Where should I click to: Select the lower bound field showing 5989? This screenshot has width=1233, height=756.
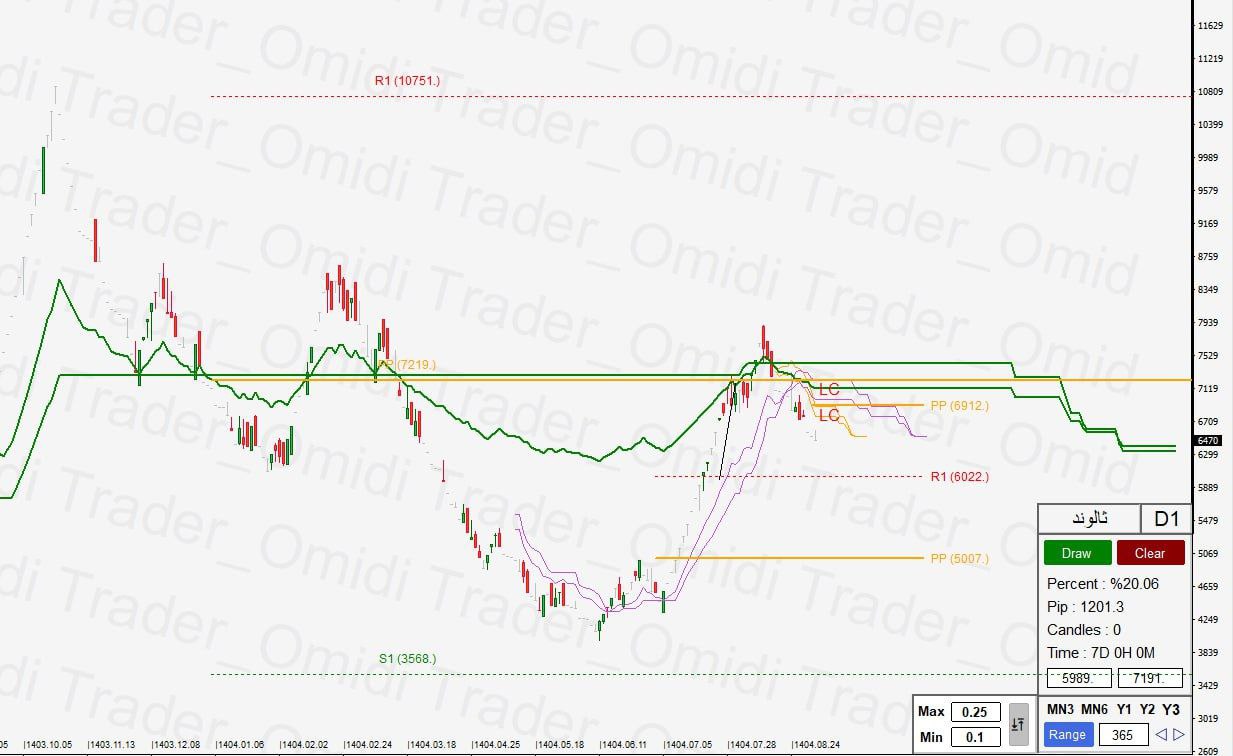(x=1080, y=677)
